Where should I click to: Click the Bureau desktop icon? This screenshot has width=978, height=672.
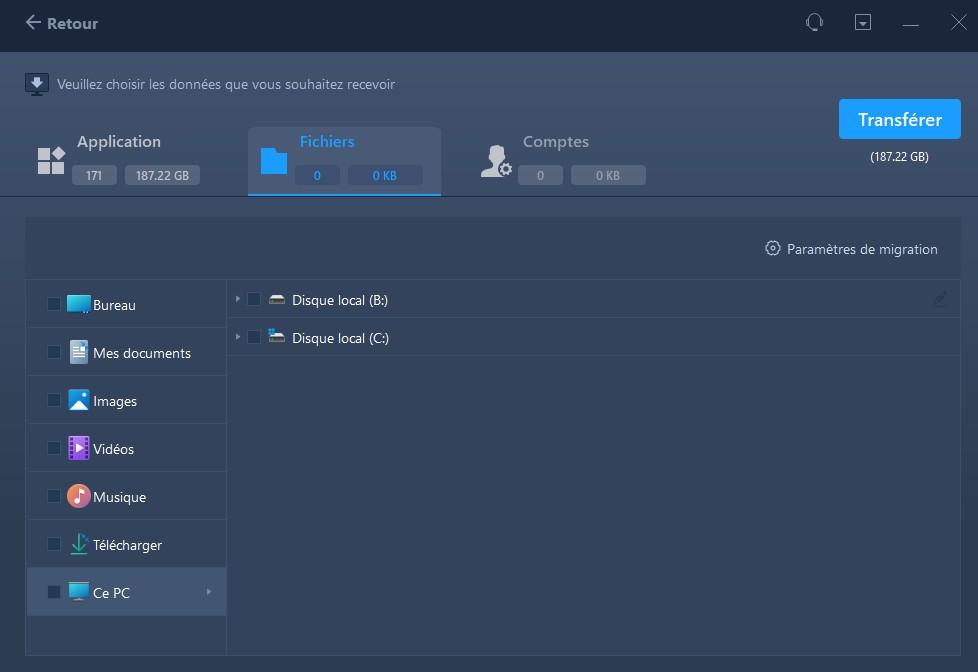79,305
